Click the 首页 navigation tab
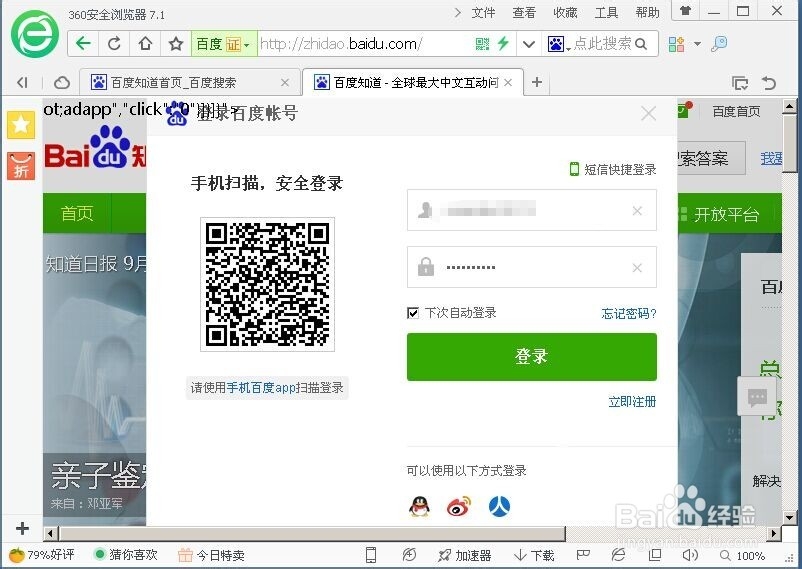Viewport: 802px width, 569px height. 77,213
